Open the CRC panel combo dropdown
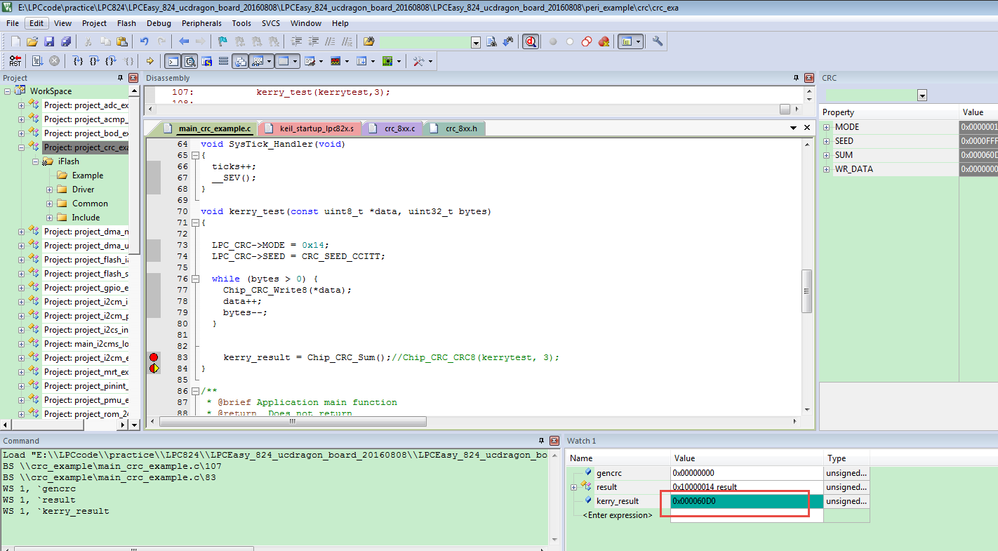This screenshot has height=551, width=998. 922,95
